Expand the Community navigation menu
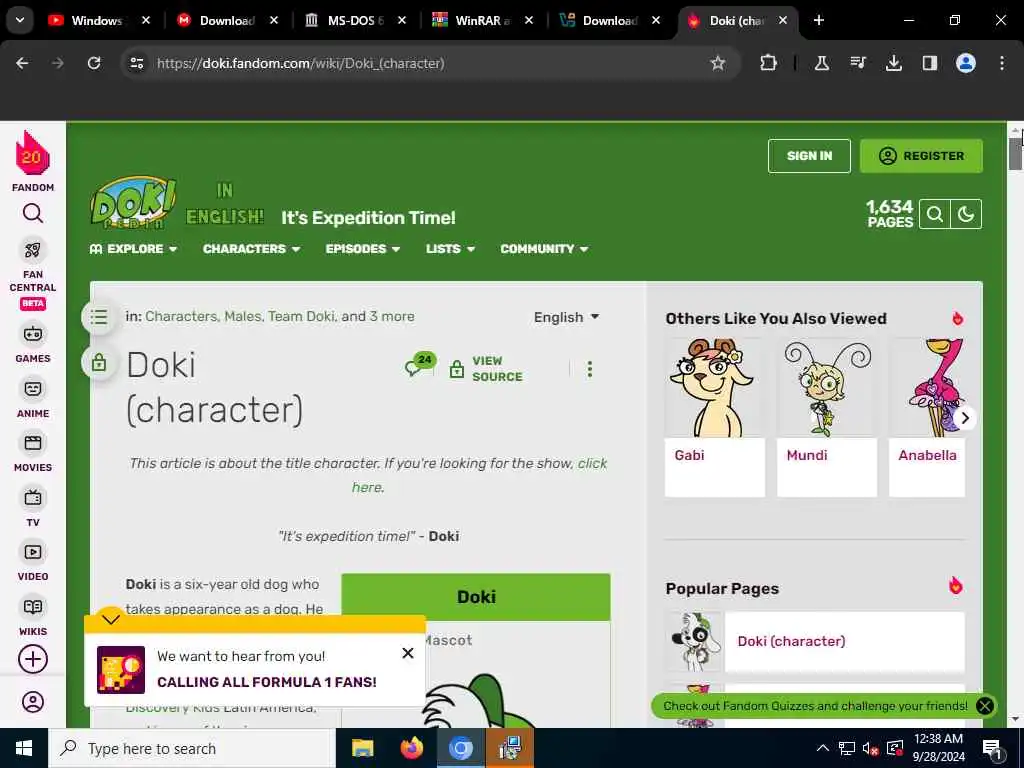 pyautogui.click(x=545, y=249)
